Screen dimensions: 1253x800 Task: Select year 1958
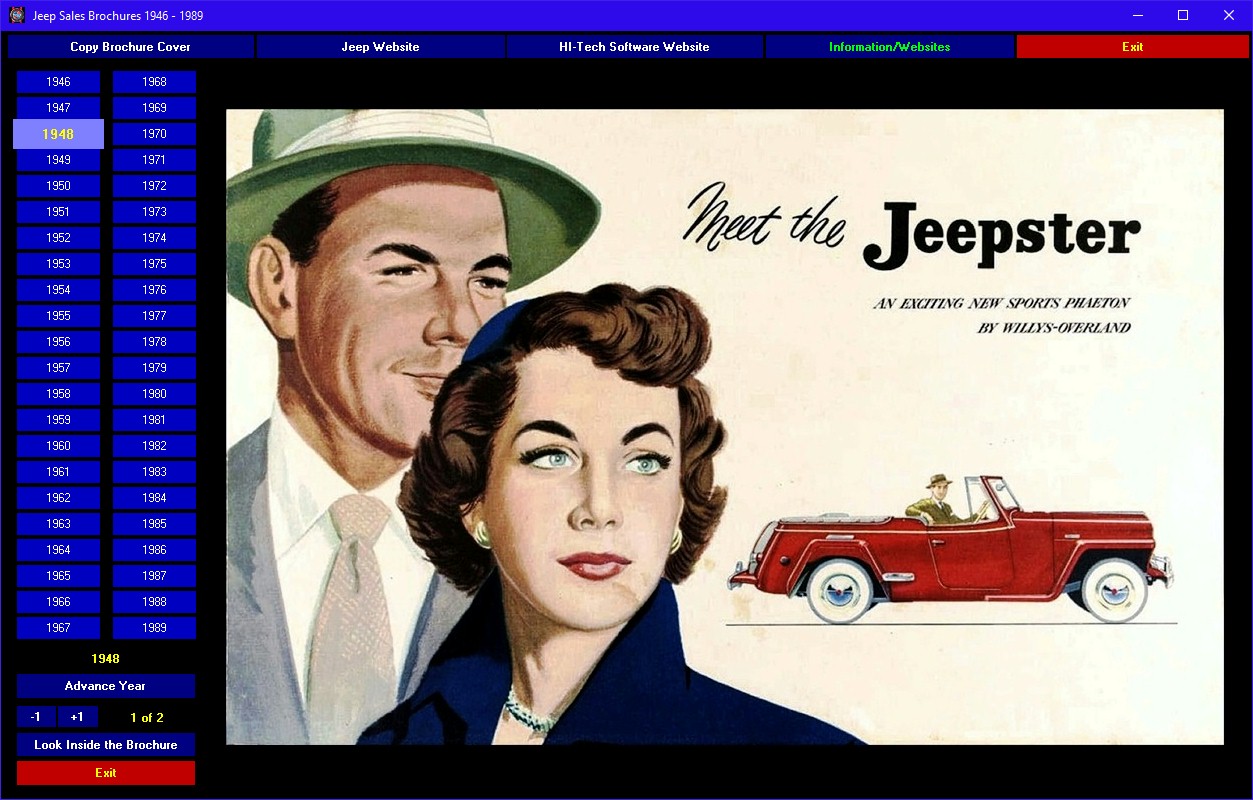click(x=58, y=394)
